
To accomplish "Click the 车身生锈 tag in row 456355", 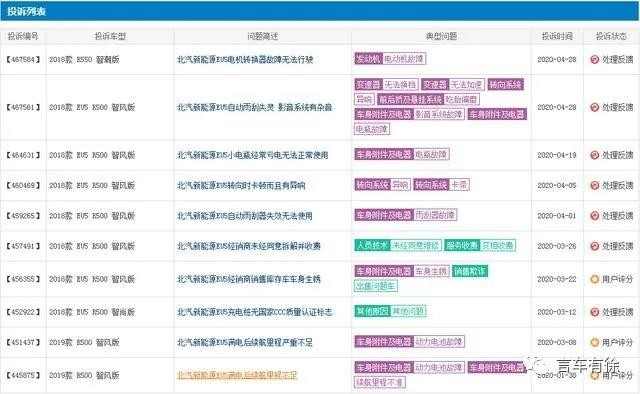I will 431,271.
